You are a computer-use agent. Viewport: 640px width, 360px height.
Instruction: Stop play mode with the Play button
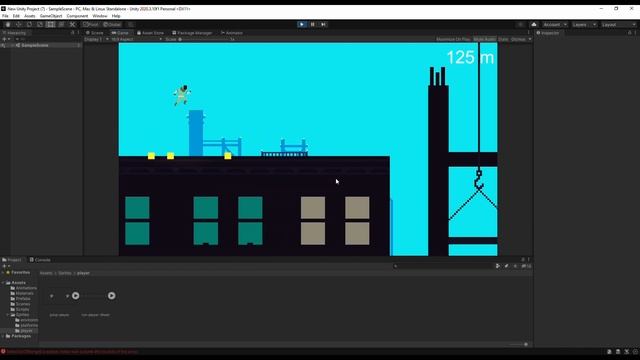click(302, 24)
